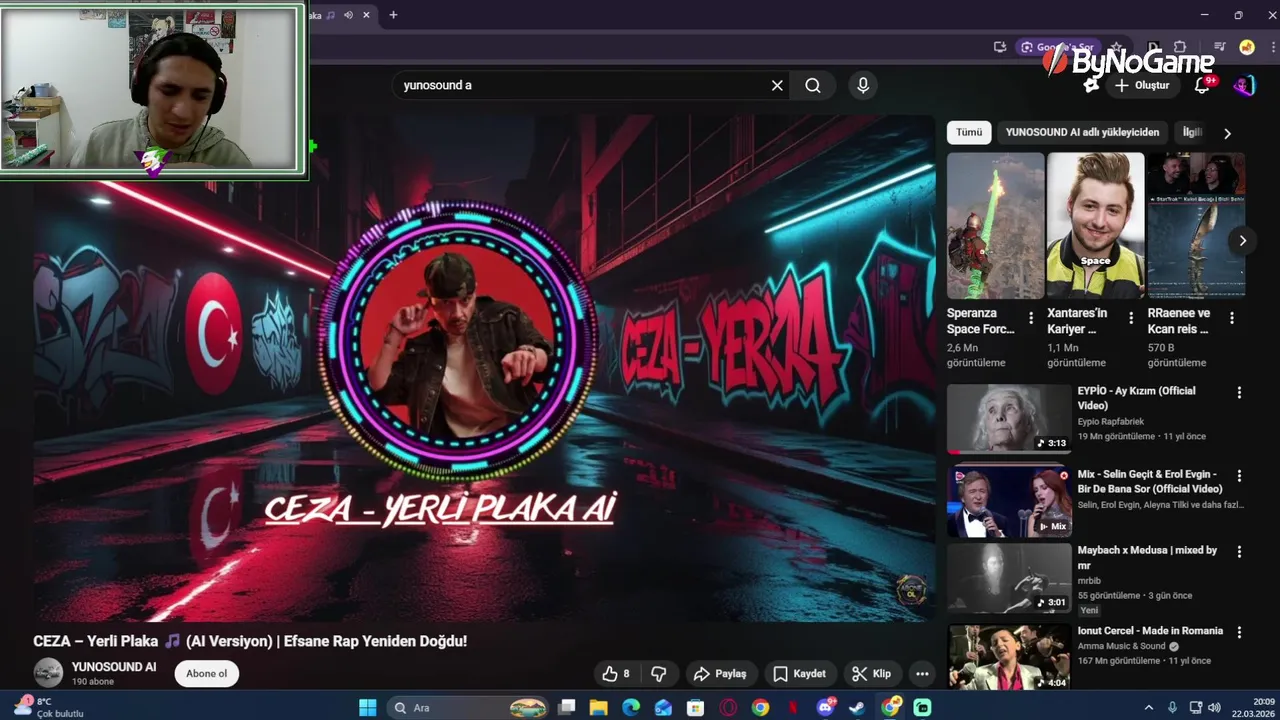
Task: Click Amma Music & Sound channel name
Action: pyautogui.click(x=1122, y=647)
